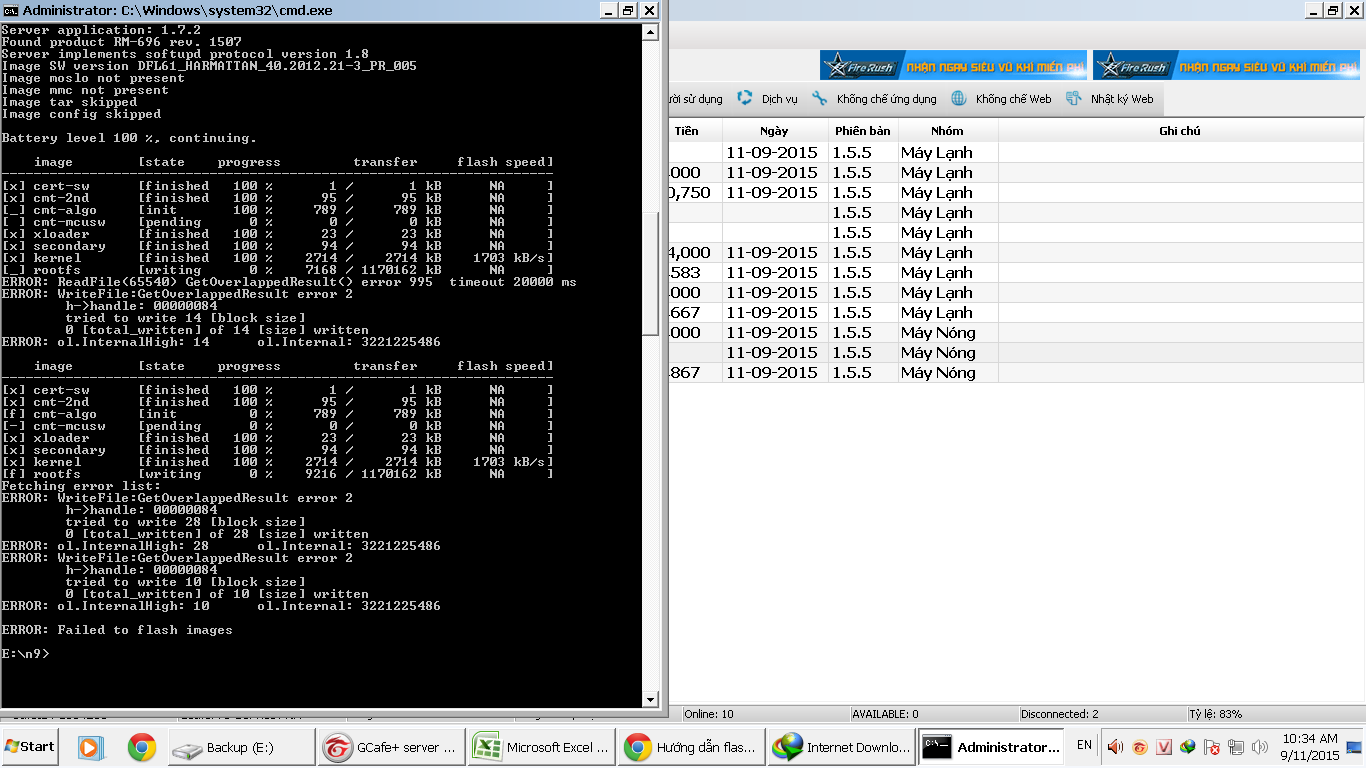Switch to Internet Download Manager window
The height and width of the screenshot is (768, 1366).
[x=843, y=747]
